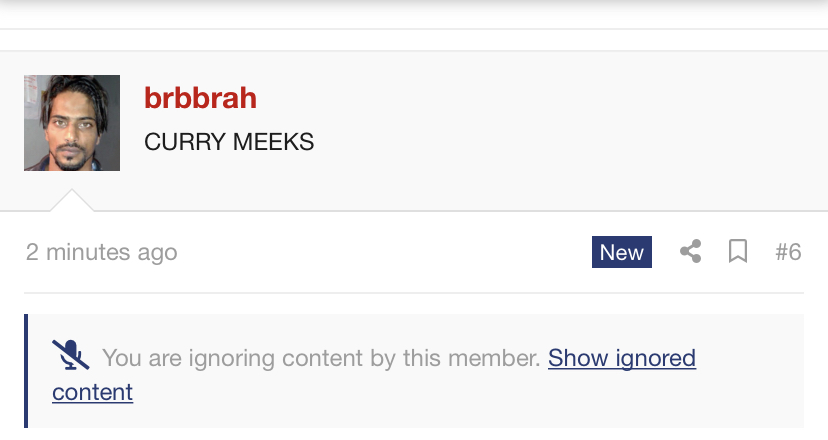Click the "Show ignored" link text
The image size is (828, 440).
coord(621,357)
